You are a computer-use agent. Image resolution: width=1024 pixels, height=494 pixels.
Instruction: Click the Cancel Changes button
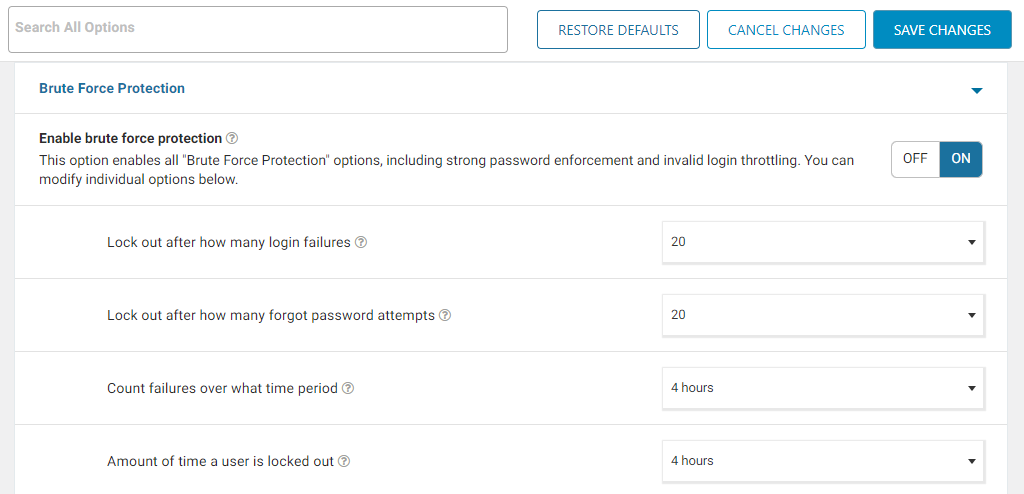coord(786,29)
